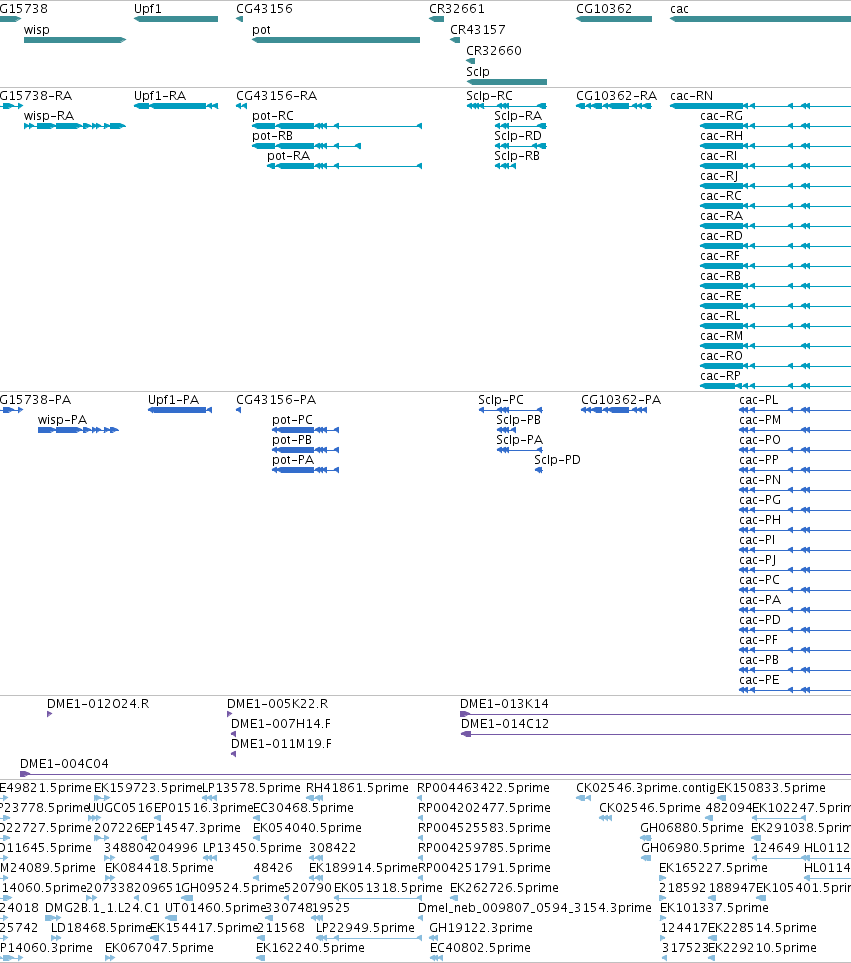This screenshot has width=851, height=963.
Task: Click the Upf1-RA transcript glyph
Action: pyautogui.click(x=176, y=106)
